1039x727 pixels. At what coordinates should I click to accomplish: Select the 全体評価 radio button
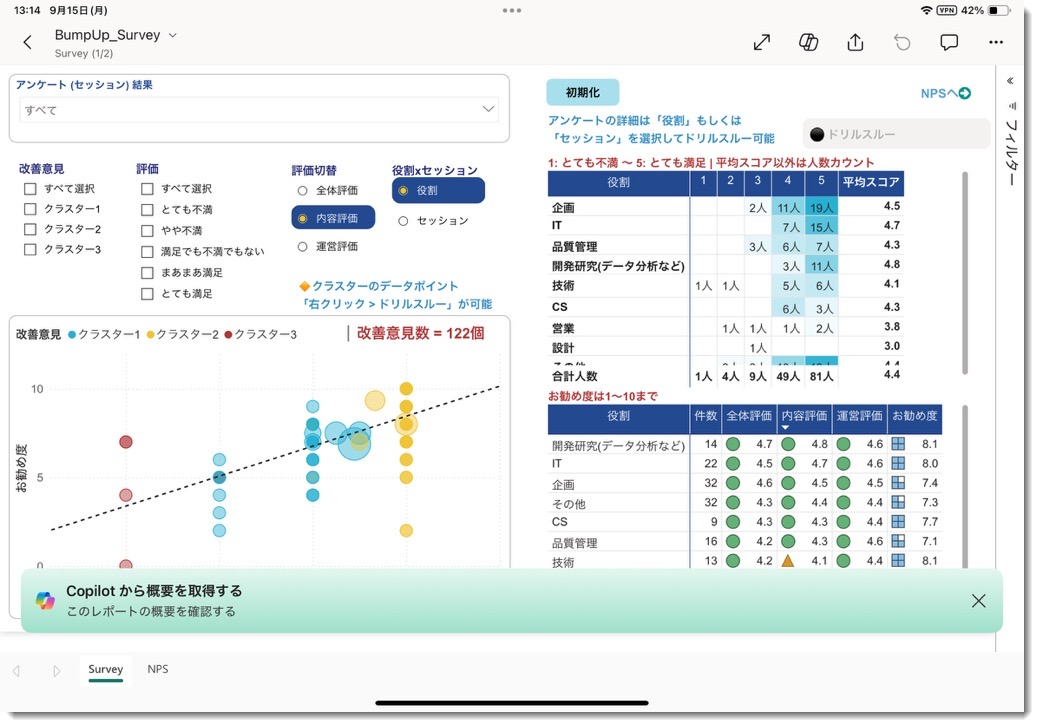pyautogui.click(x=302, y=191)
